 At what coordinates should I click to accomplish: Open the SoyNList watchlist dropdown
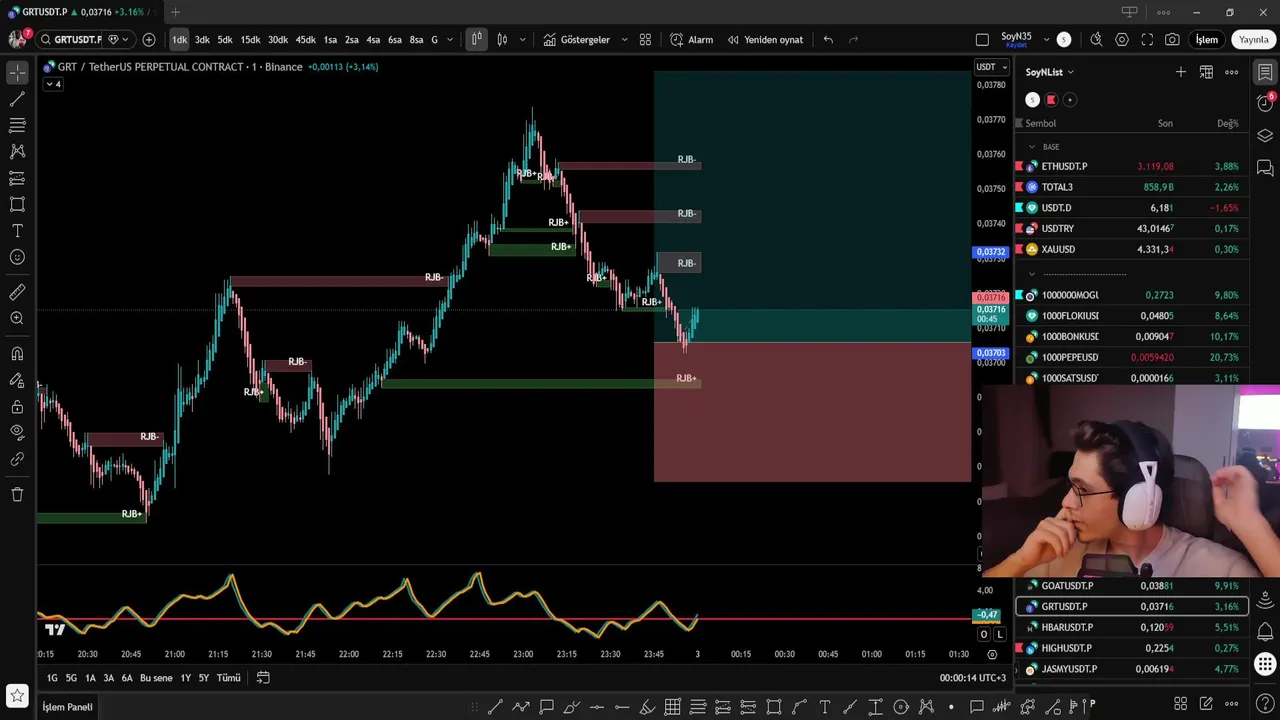tap(1049, 72)
